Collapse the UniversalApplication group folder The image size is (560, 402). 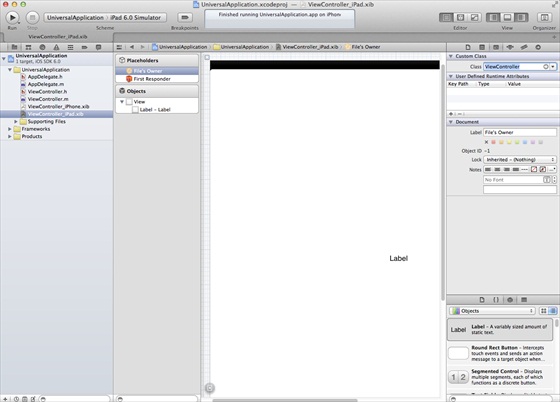(10, 70)
